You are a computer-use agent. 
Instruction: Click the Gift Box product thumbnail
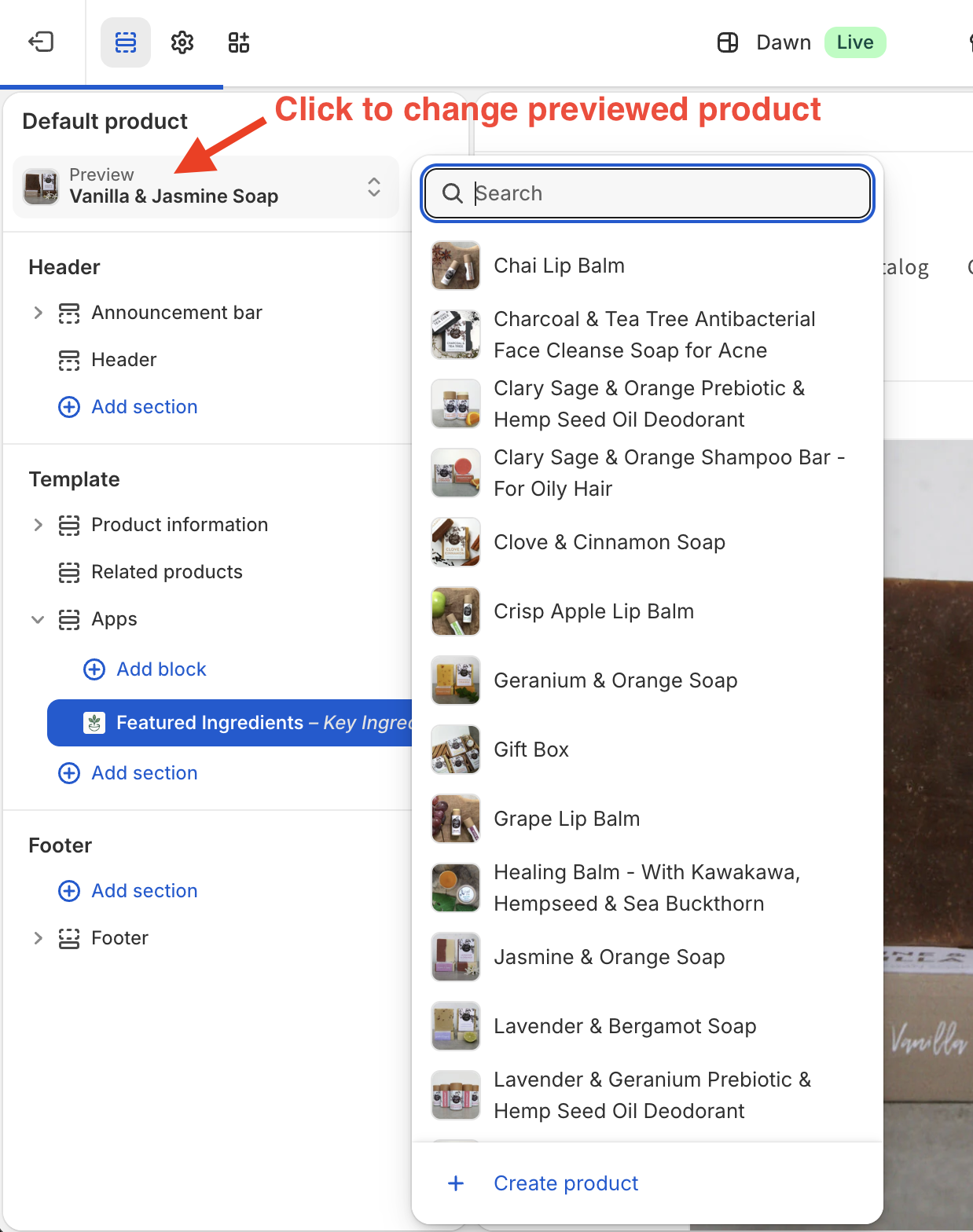(456, 750)
